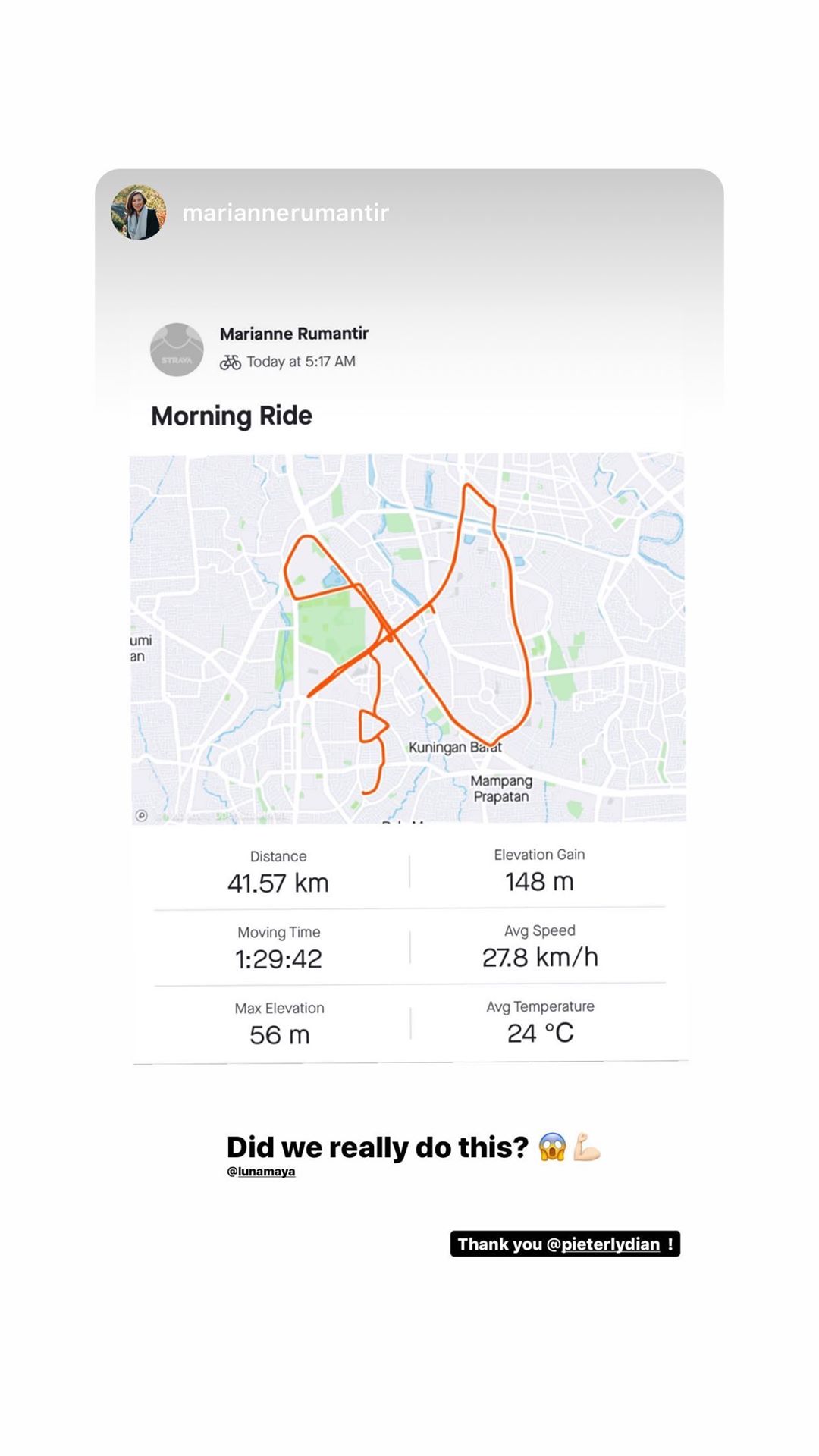819x1456 pixels.
Task: Open the Marianne Rumantir athlete name
Action: pos(294,334)
